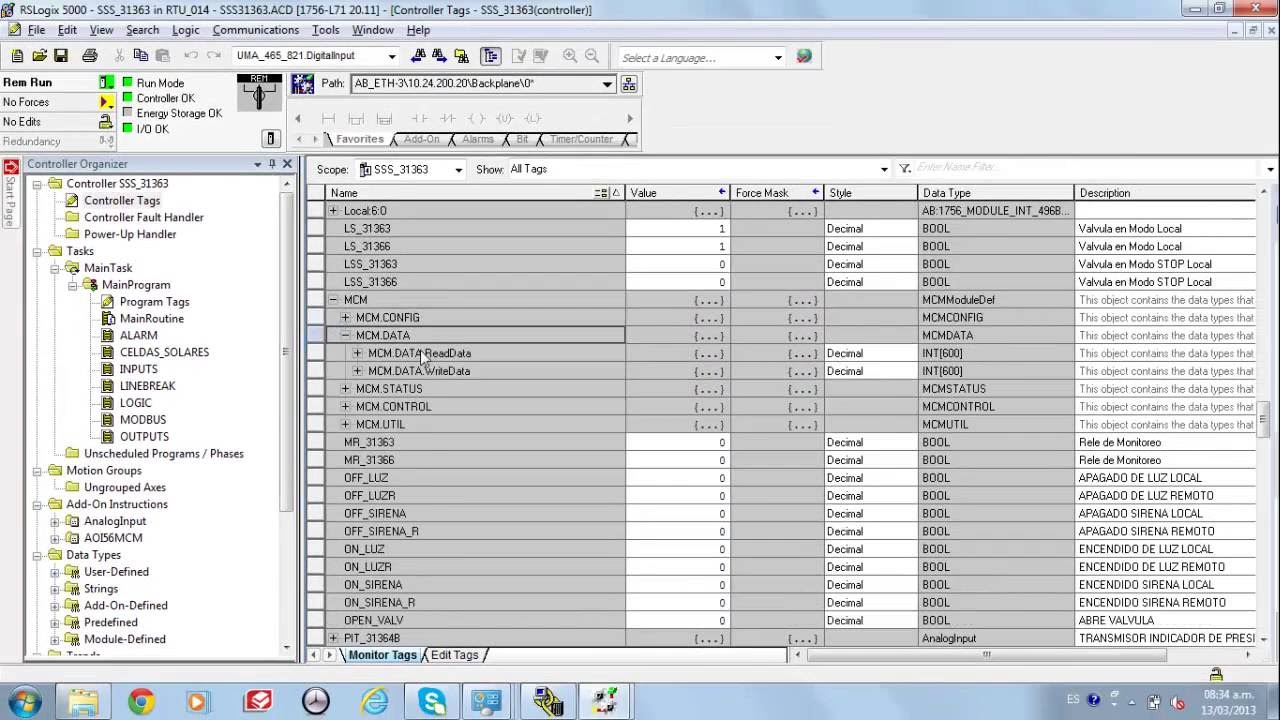
Task: Select Controller Tags in the organizer
Action: click(121, 200)
